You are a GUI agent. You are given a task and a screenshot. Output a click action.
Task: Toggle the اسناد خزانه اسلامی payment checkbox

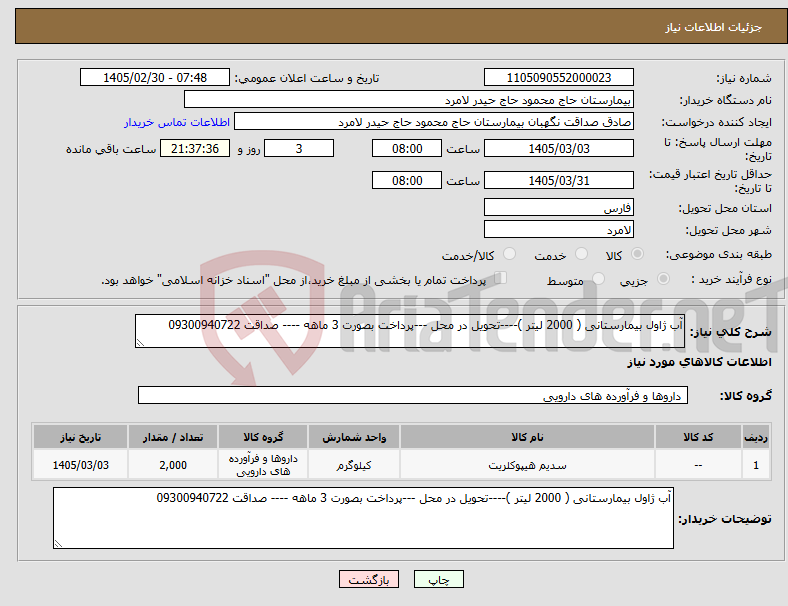click(x=501, y=277)
